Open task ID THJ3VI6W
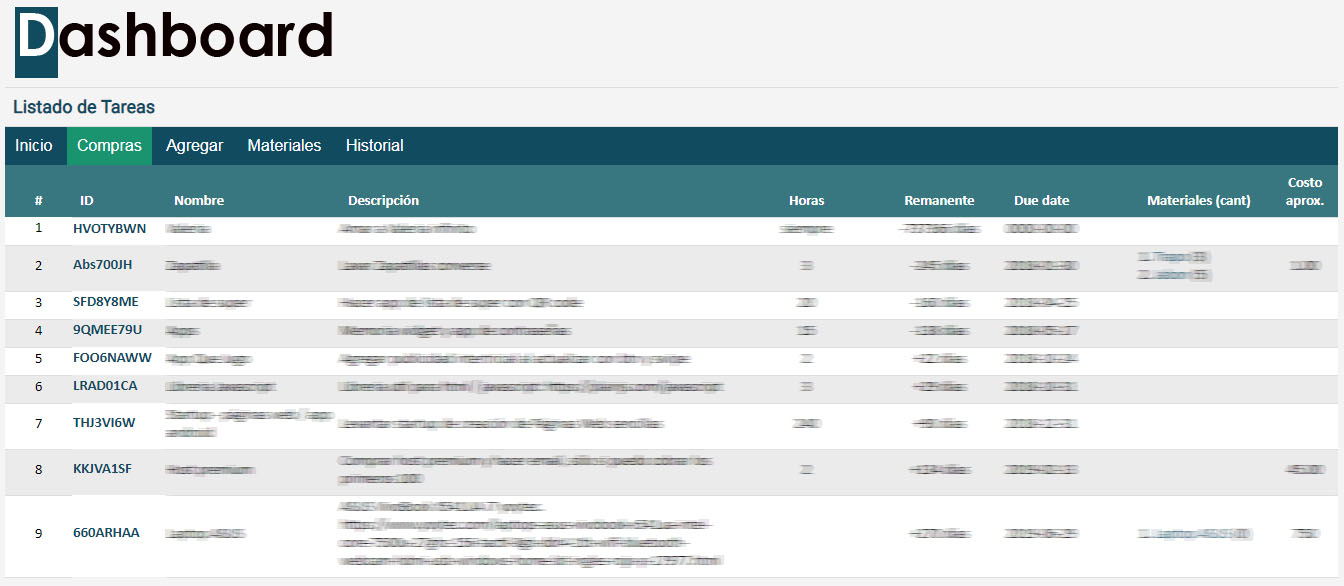The image size is (1344, 586). [104, 423]
